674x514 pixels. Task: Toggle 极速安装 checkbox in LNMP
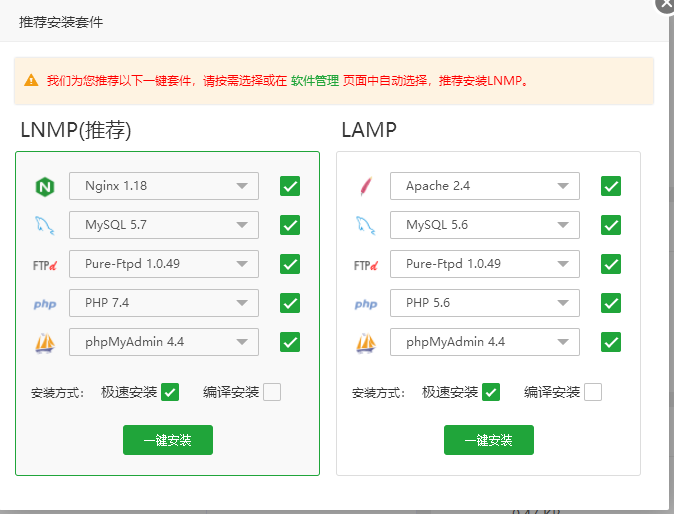coord(170,392)
